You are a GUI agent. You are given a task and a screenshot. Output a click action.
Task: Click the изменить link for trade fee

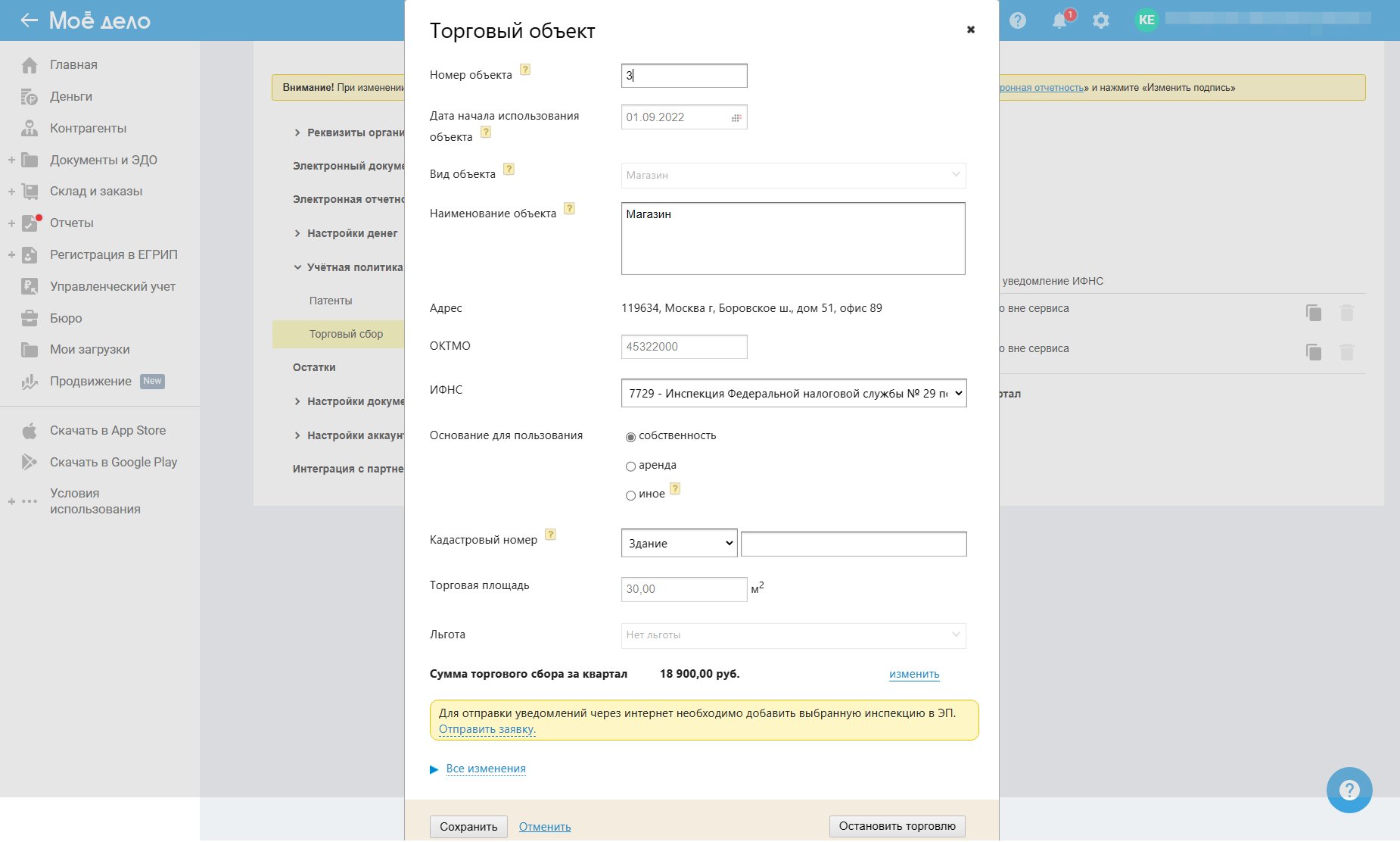click(x=914, y=674)
